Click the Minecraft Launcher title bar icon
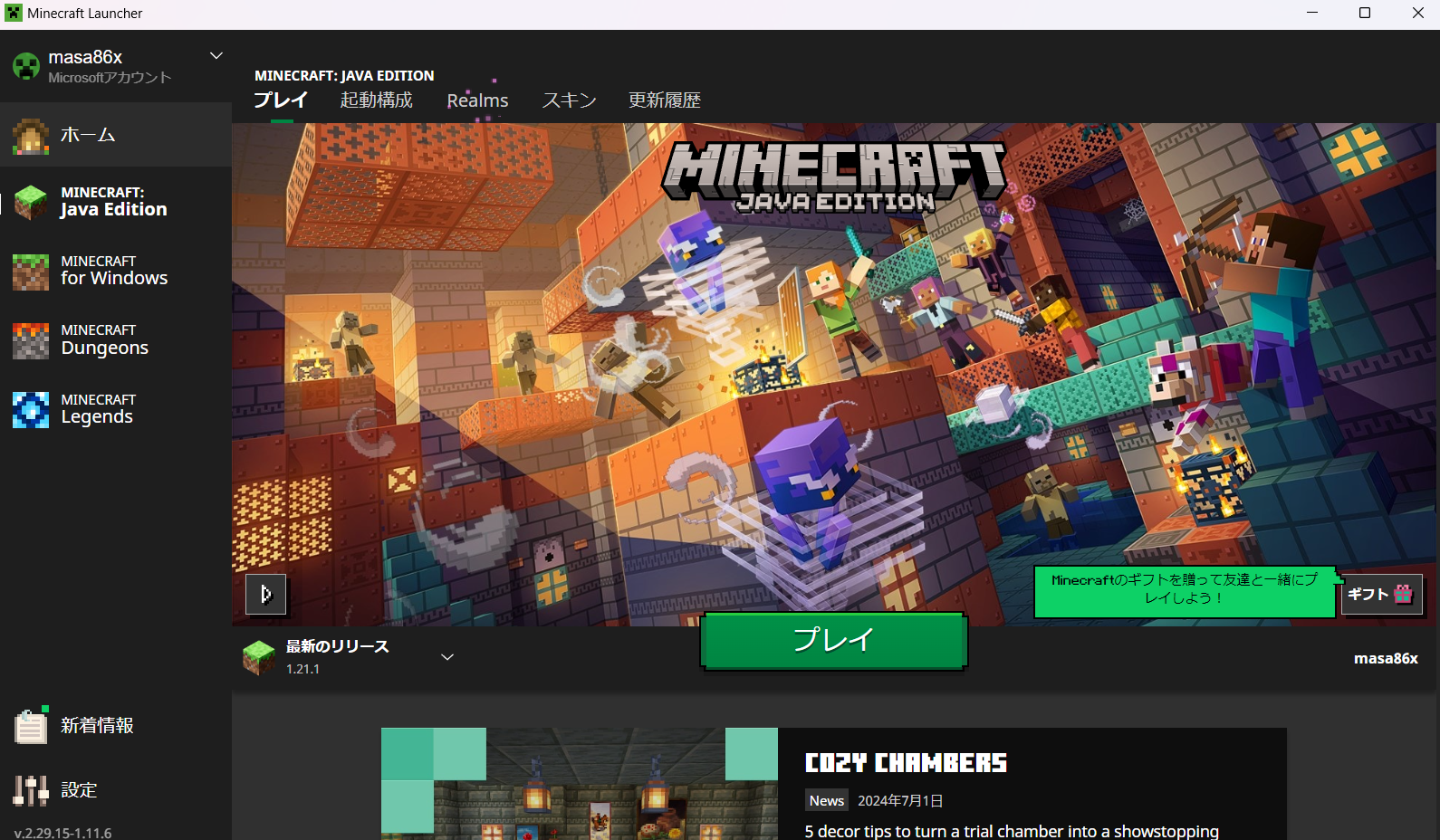The image size is (1440, 840). (x=14, y=13)
